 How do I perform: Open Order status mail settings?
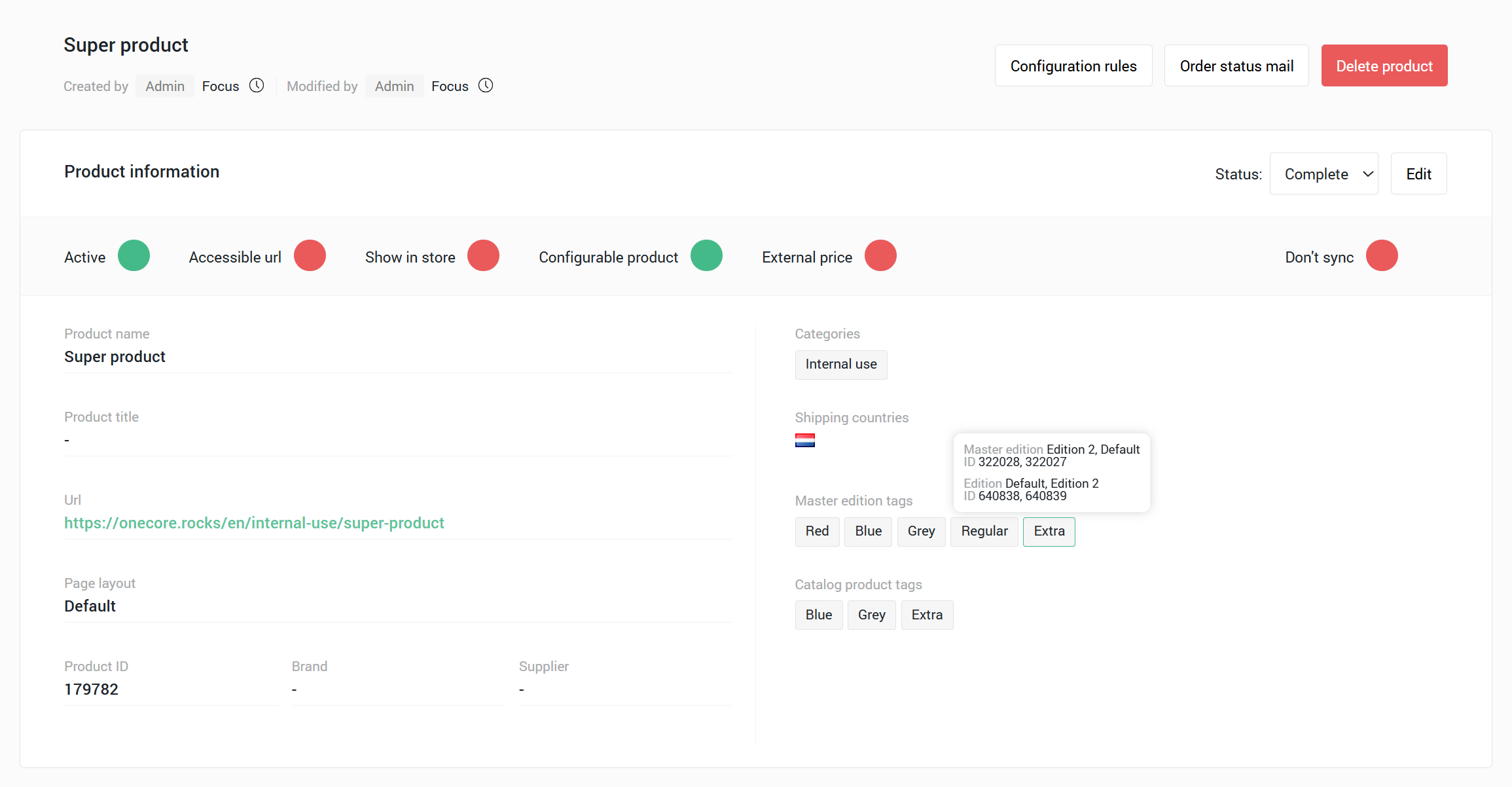click(1236, 66)
